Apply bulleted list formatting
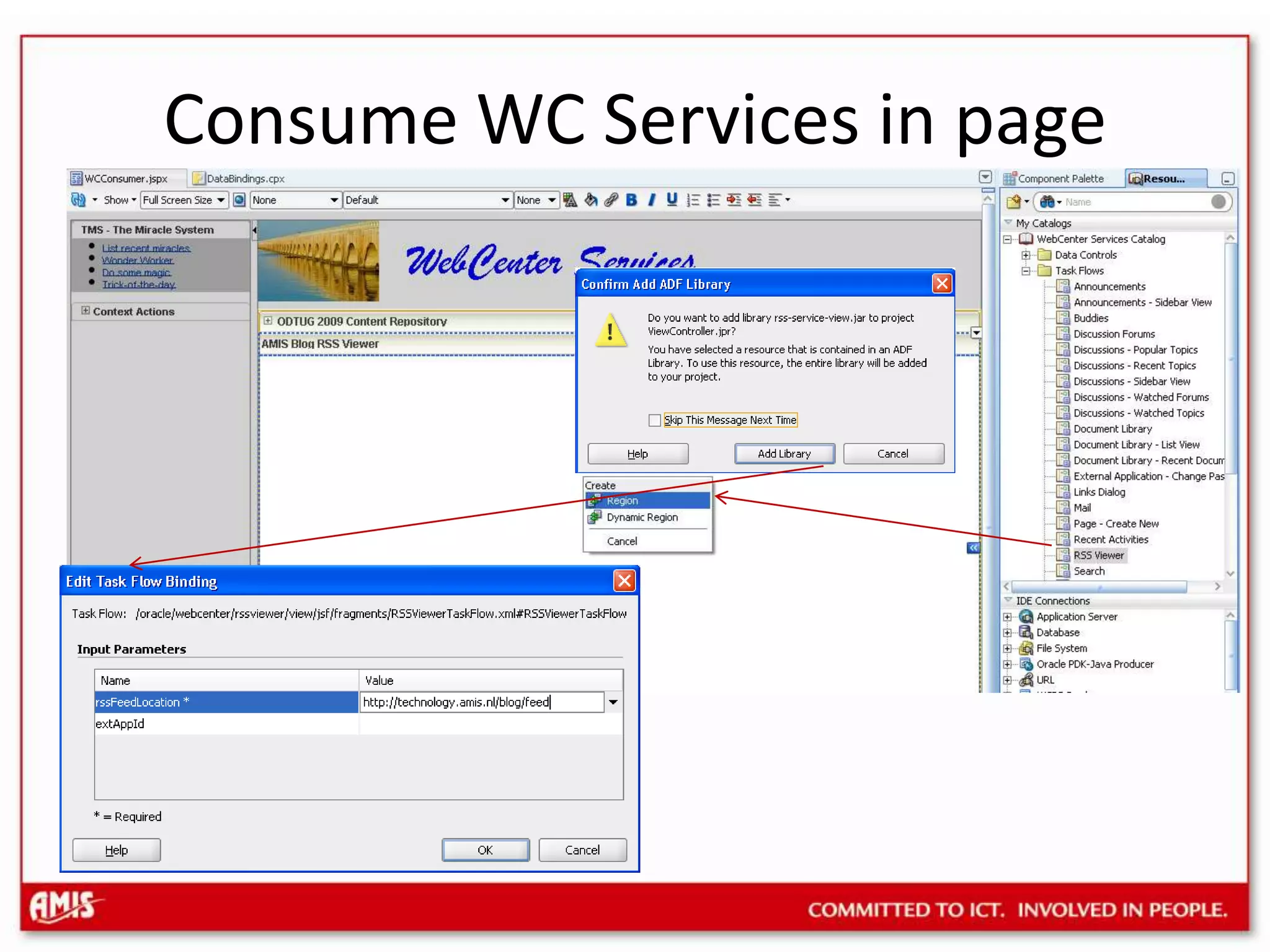The image size is (1270, 952). (x=714, y=200)
